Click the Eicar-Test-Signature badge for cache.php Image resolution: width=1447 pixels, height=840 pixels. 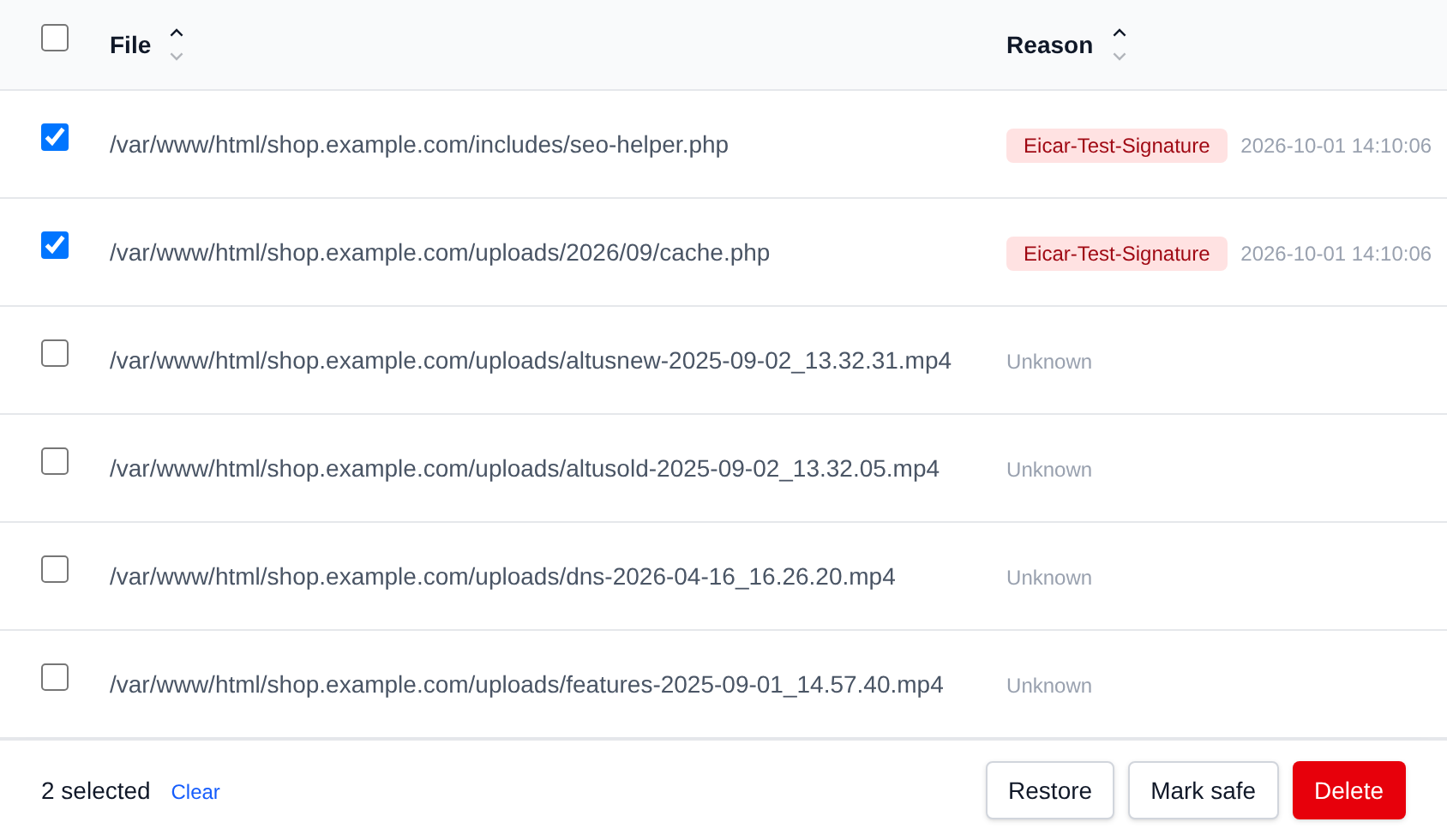pos(1117,254)
